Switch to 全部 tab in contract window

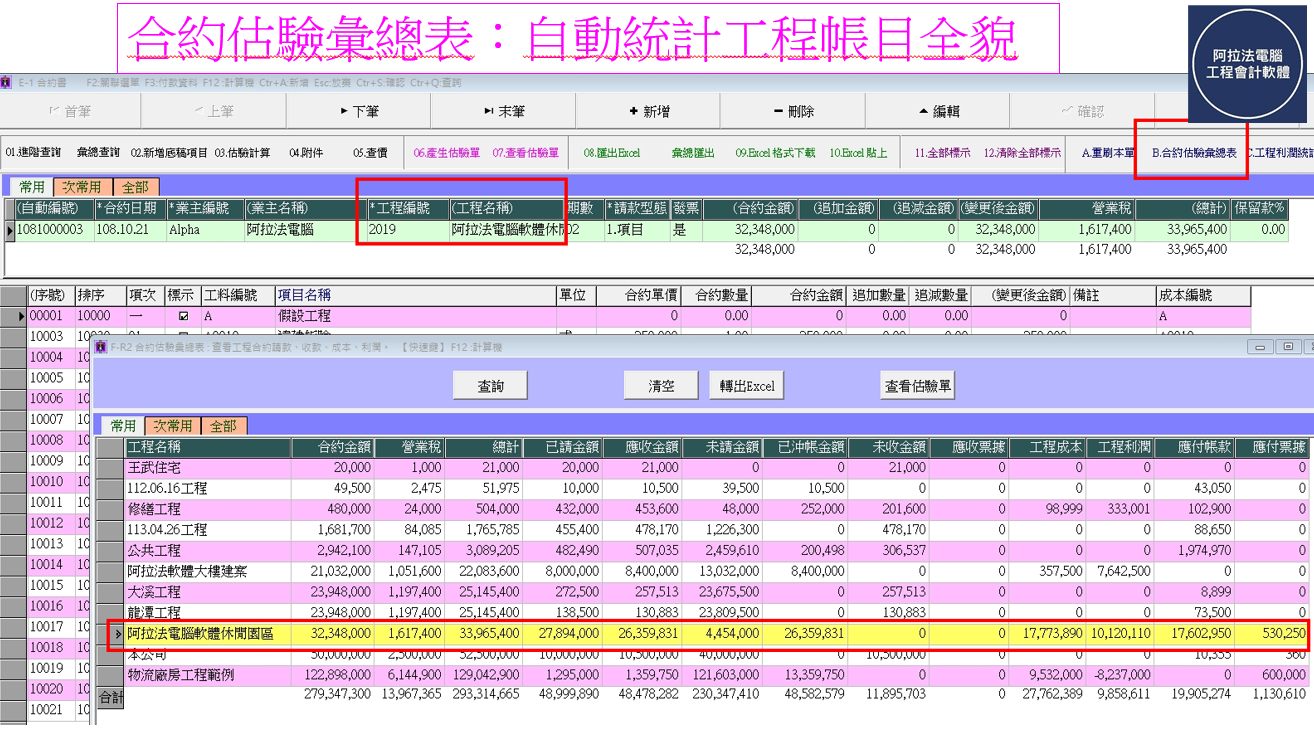tap(135, 187)
